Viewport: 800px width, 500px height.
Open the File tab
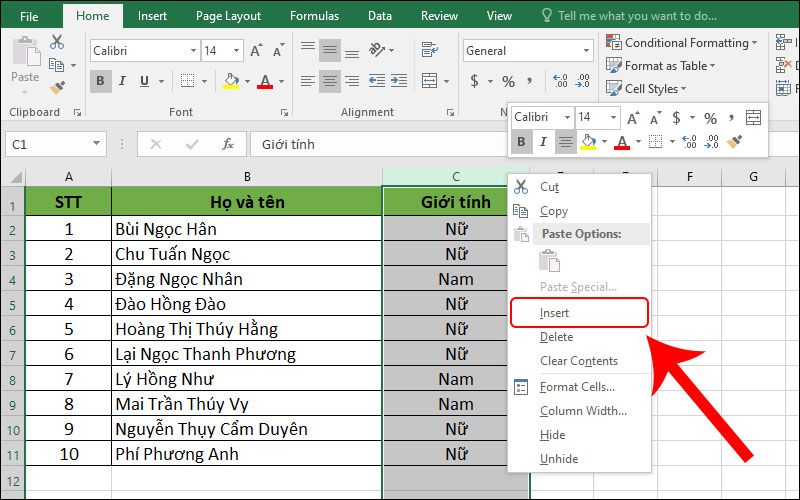pyautogui.click(x=29, y=16)
